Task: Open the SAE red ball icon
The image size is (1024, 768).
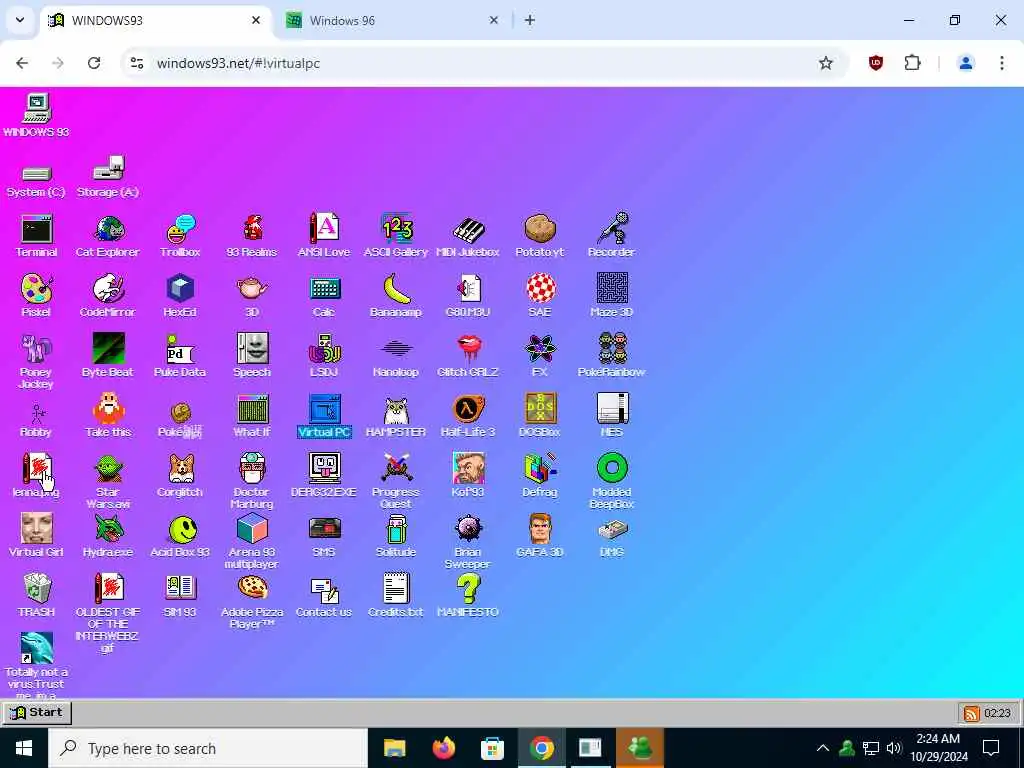Action: (x=540, y=295)
